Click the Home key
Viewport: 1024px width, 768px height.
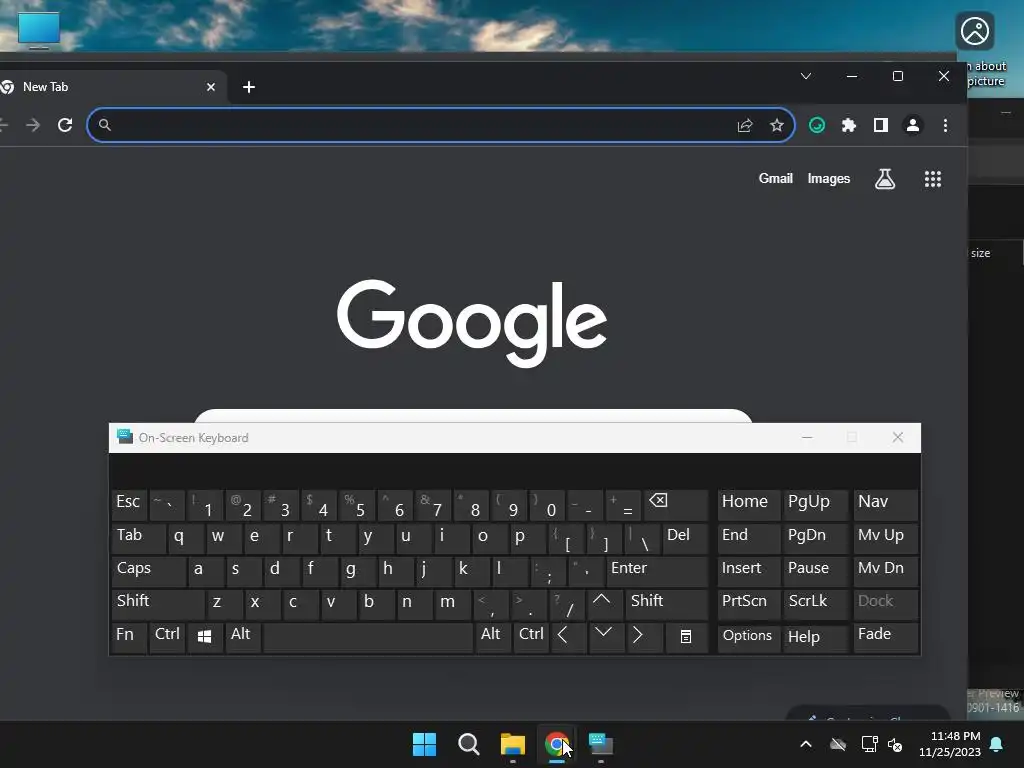748,505
